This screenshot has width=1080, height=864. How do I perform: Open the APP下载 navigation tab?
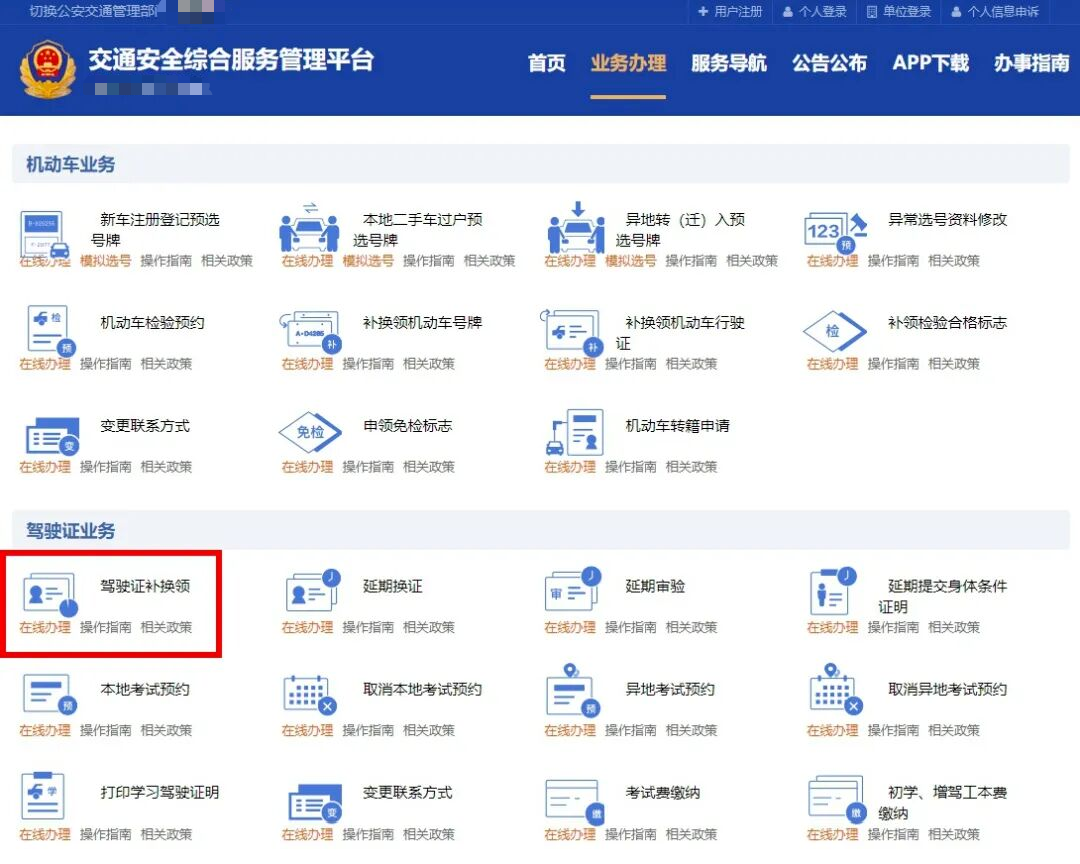click(931, 63)
